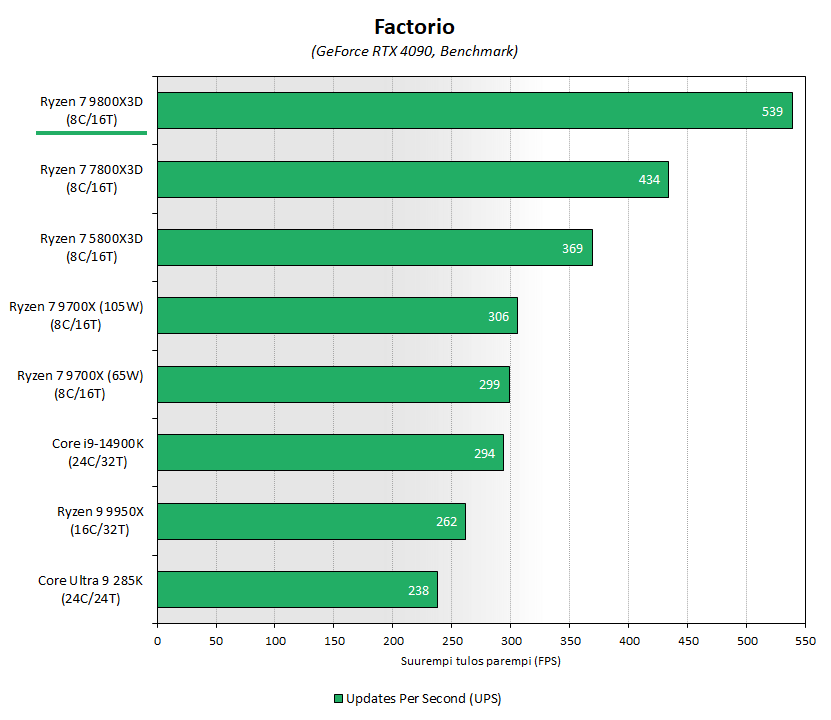The width and height of the screenshot is (831, 720).
Task: Select the "150" x-axis tick label
Action: pyautogui.click(x=334, y=641)
